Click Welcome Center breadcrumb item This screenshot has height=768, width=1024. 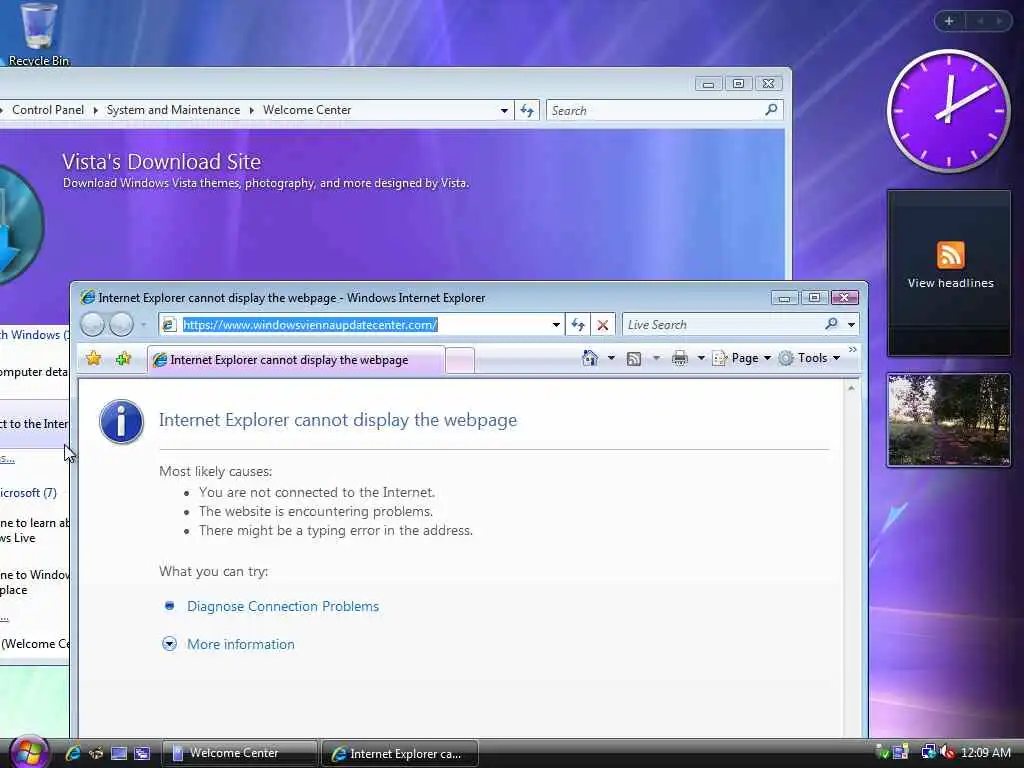[307, 110]
